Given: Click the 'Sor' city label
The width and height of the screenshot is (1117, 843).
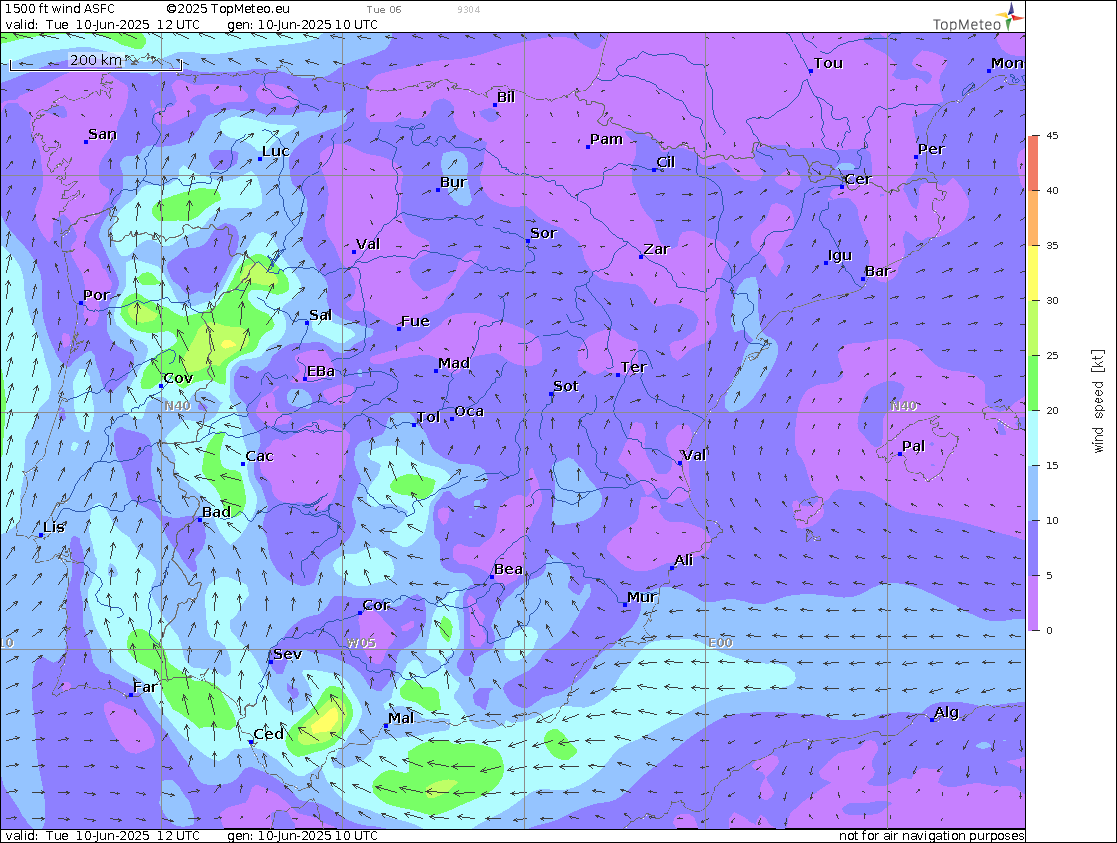Looking at the screenshot, I should click(544, 233).
